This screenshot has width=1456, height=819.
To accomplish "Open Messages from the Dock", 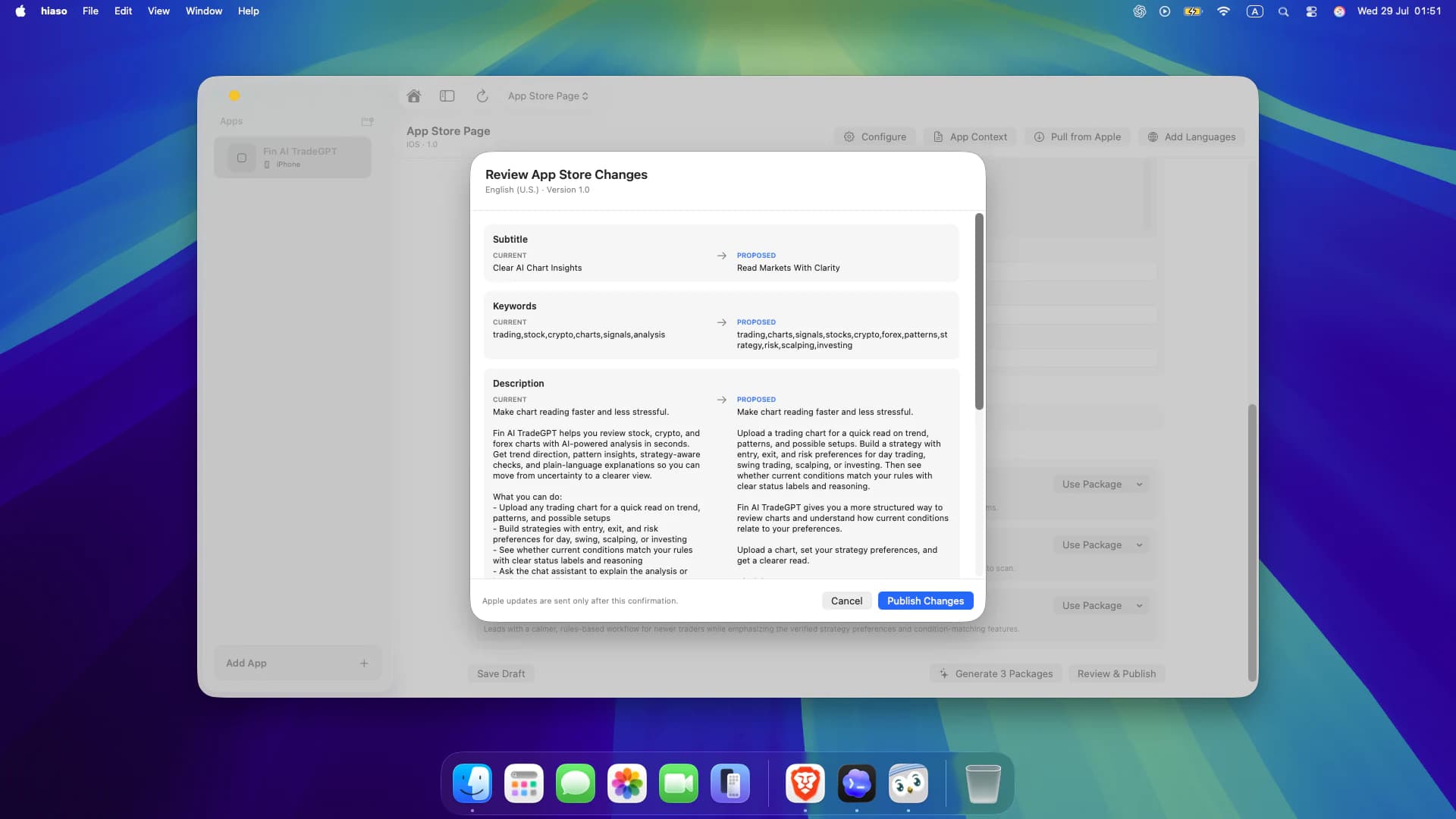I will coord(575,783).
